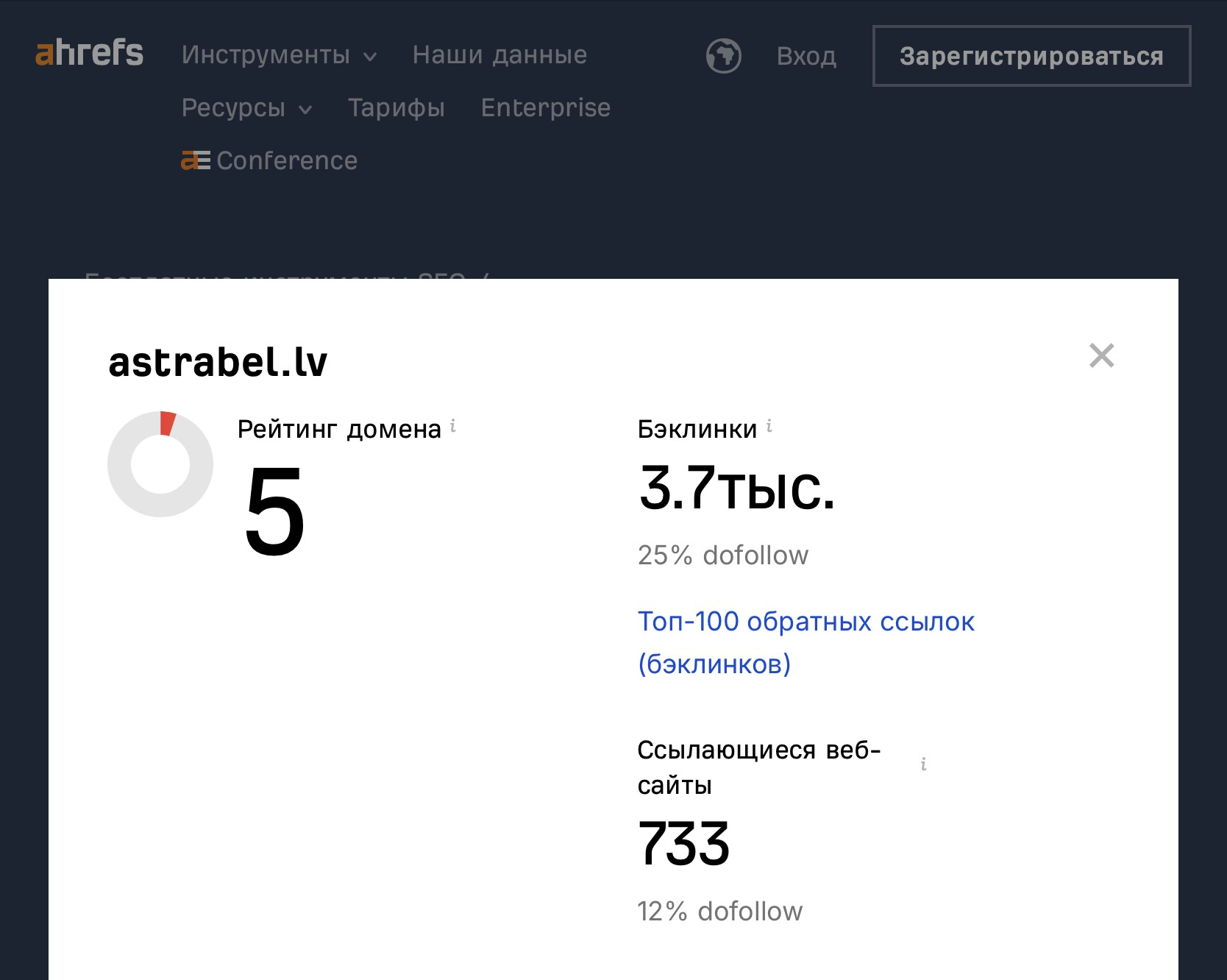Screen dimensions: 1227x980
Task: Open Топ-100 обратных ссылок link
Action: (x=806, y=642)
